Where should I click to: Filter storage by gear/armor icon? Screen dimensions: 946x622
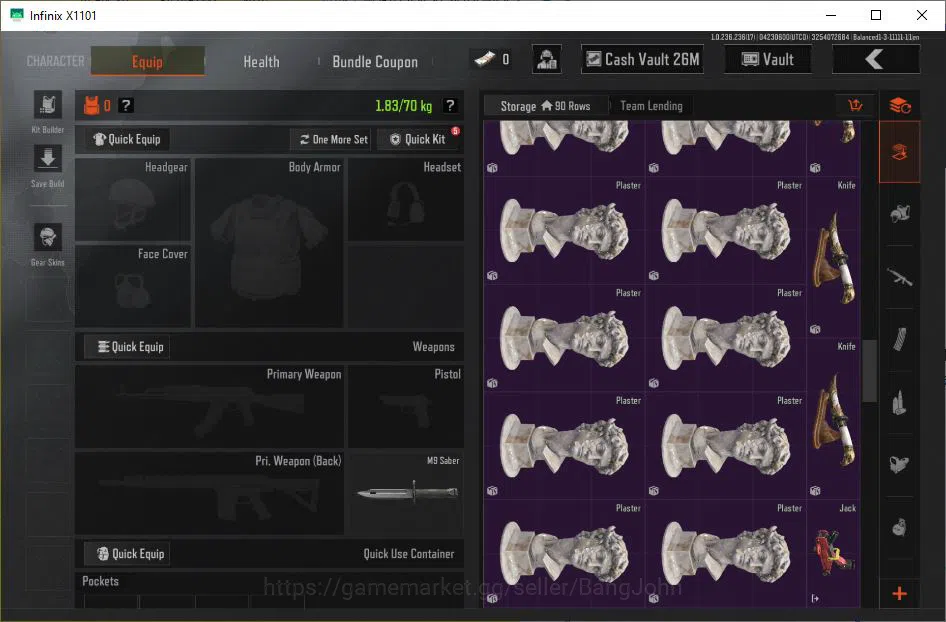(900, 213)
